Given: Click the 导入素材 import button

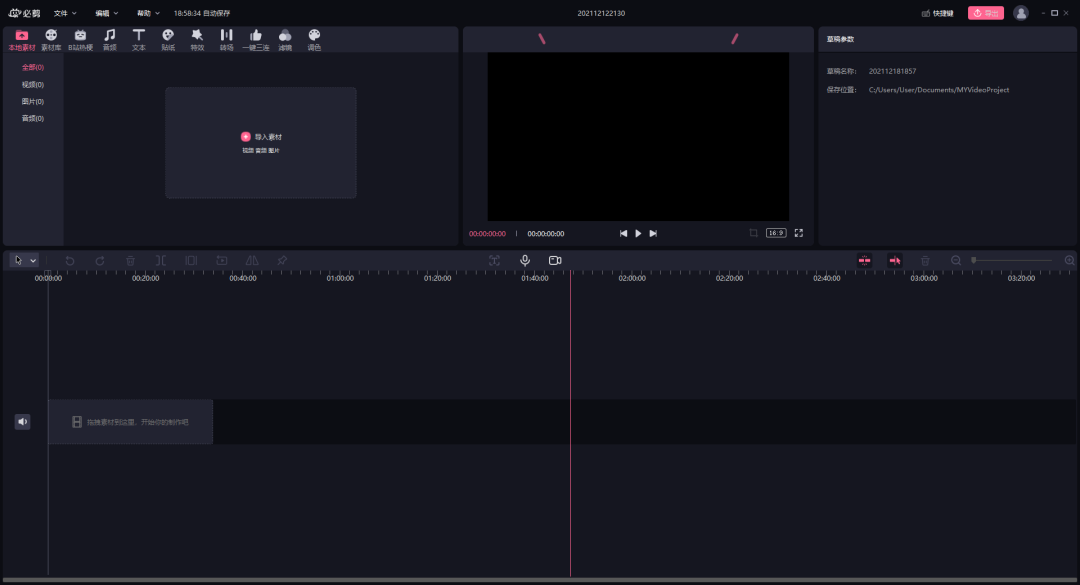Looking at the screenshot, I should pyautogui.click(x=261, y=136).
